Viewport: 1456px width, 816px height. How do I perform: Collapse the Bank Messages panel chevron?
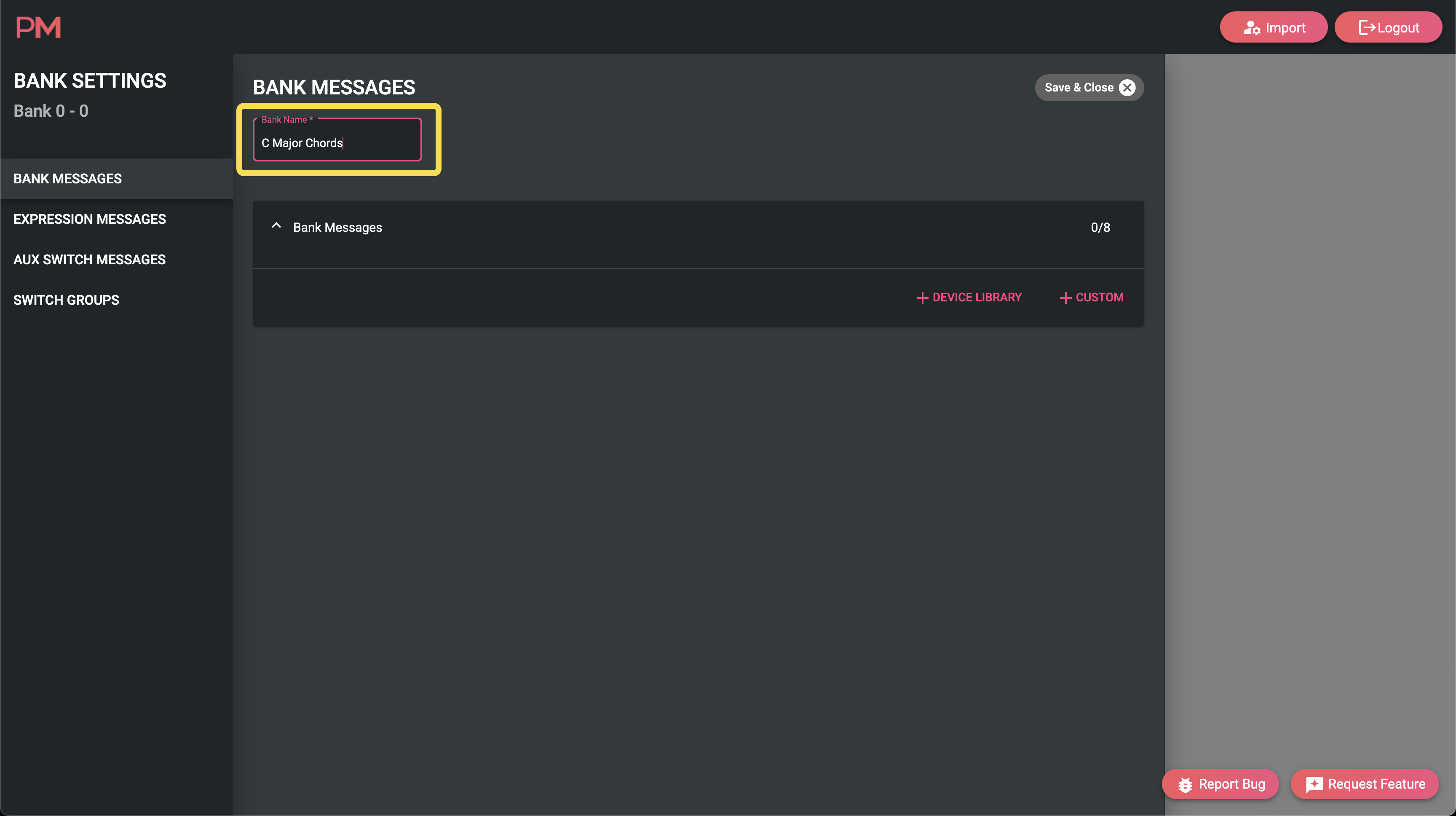click(x=276, y=225)
